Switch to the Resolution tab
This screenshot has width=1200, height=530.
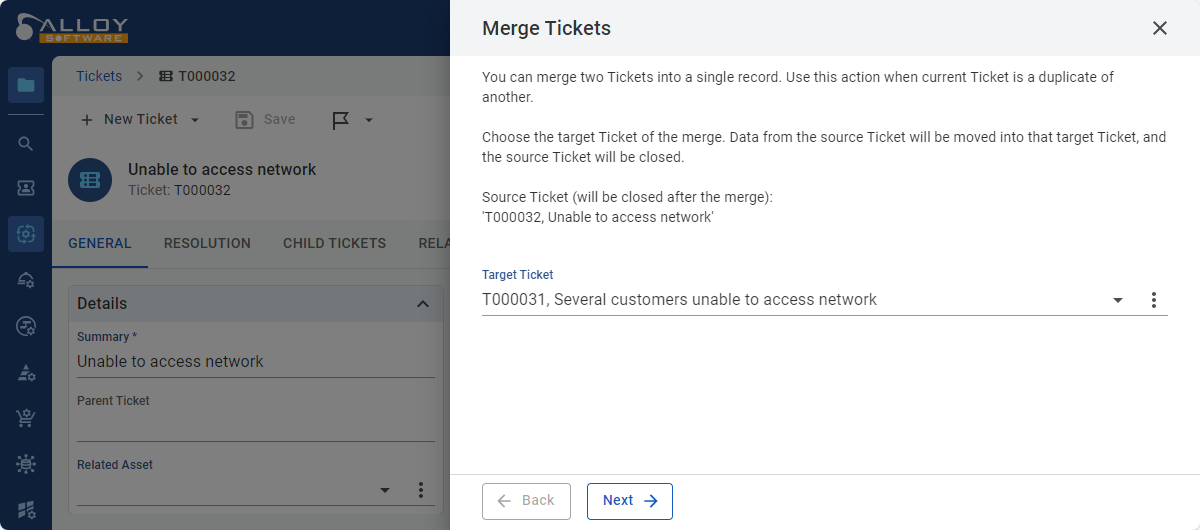coord(207,243)
